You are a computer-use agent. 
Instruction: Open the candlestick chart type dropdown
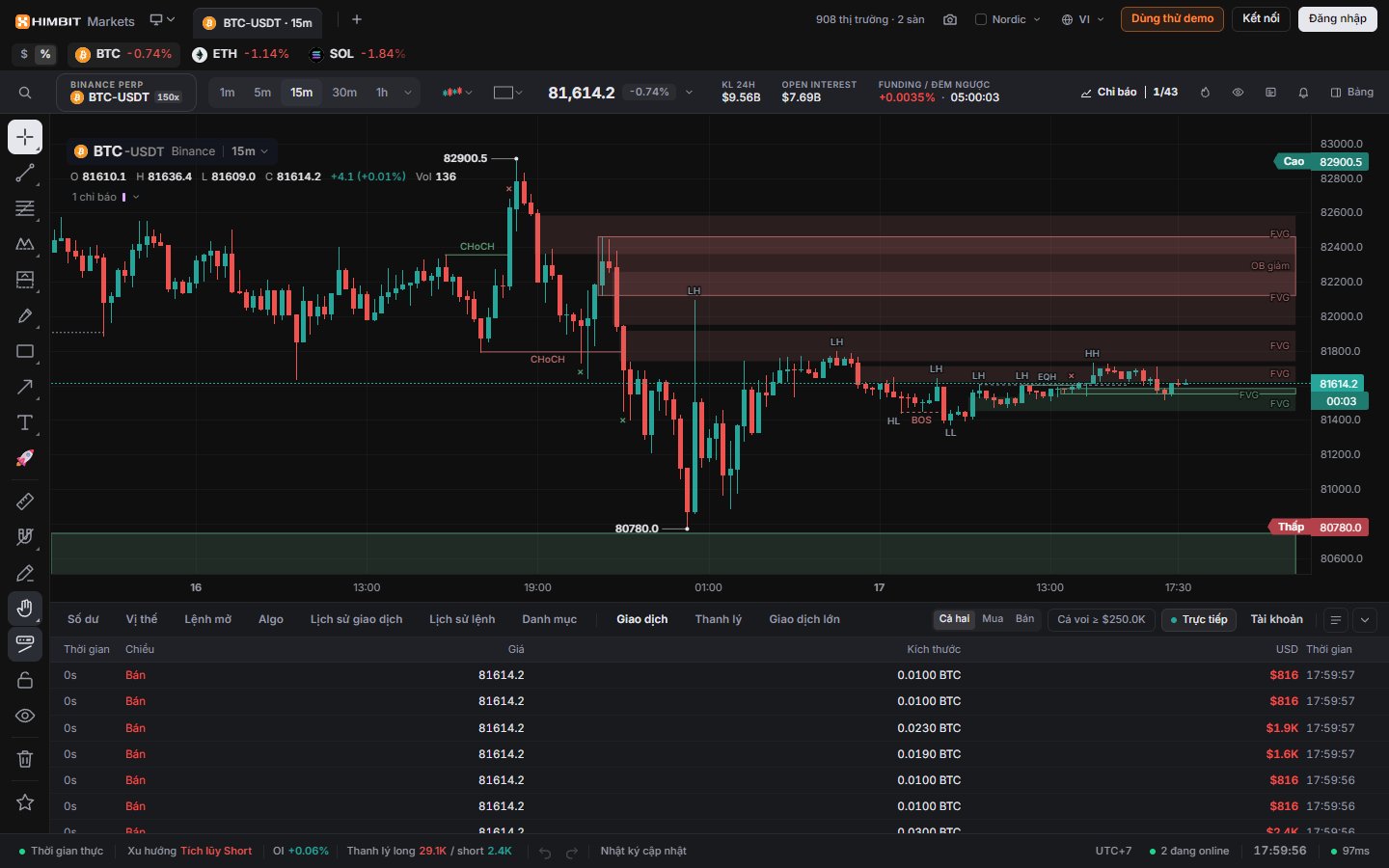457,93
